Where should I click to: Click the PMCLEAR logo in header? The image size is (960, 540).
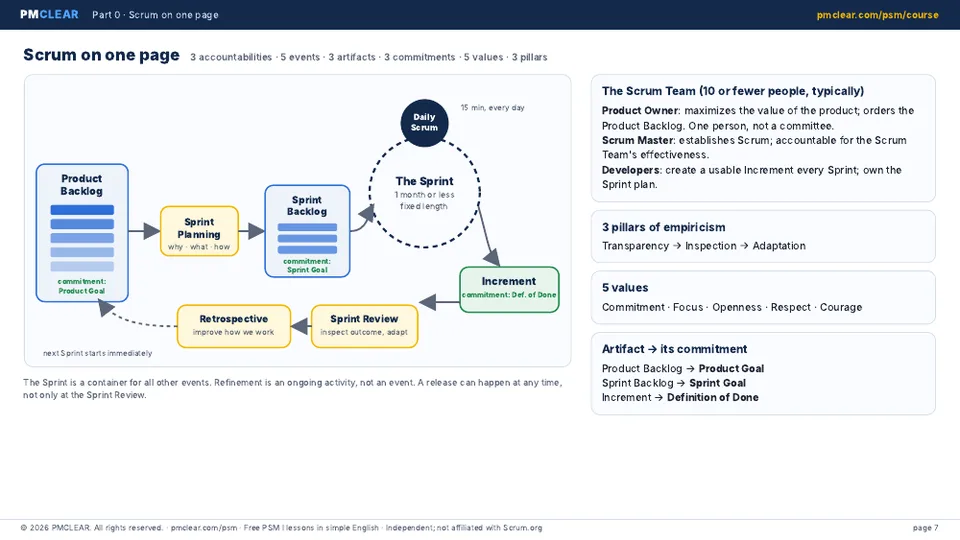49,14
